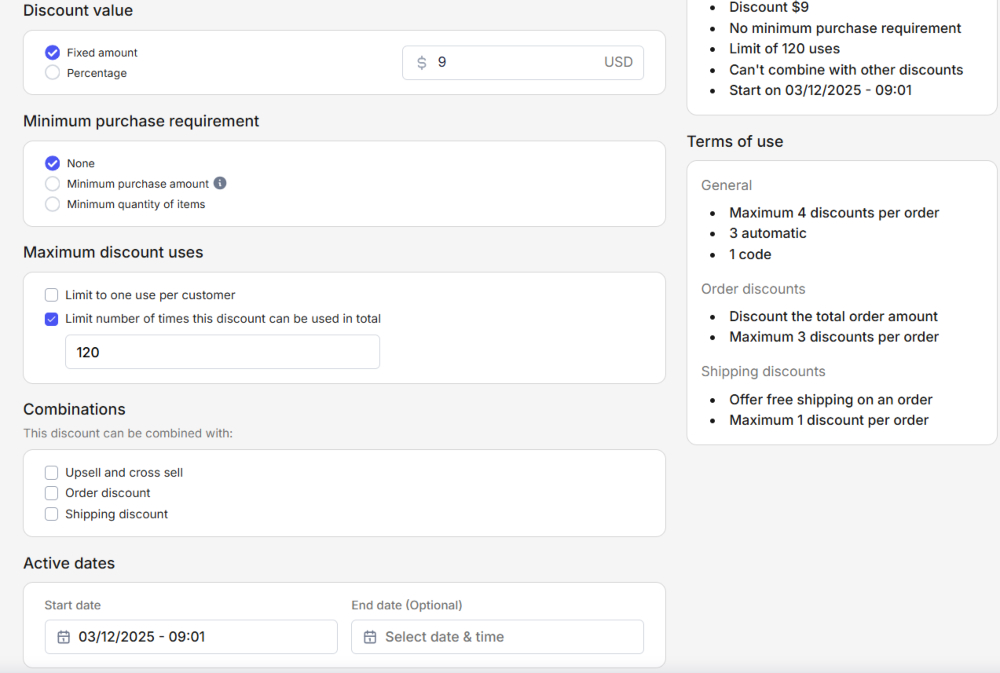Click the total usage limit field showing 120
The height and width of the screenshot is (673, 1000).
[x=222, y=352]
